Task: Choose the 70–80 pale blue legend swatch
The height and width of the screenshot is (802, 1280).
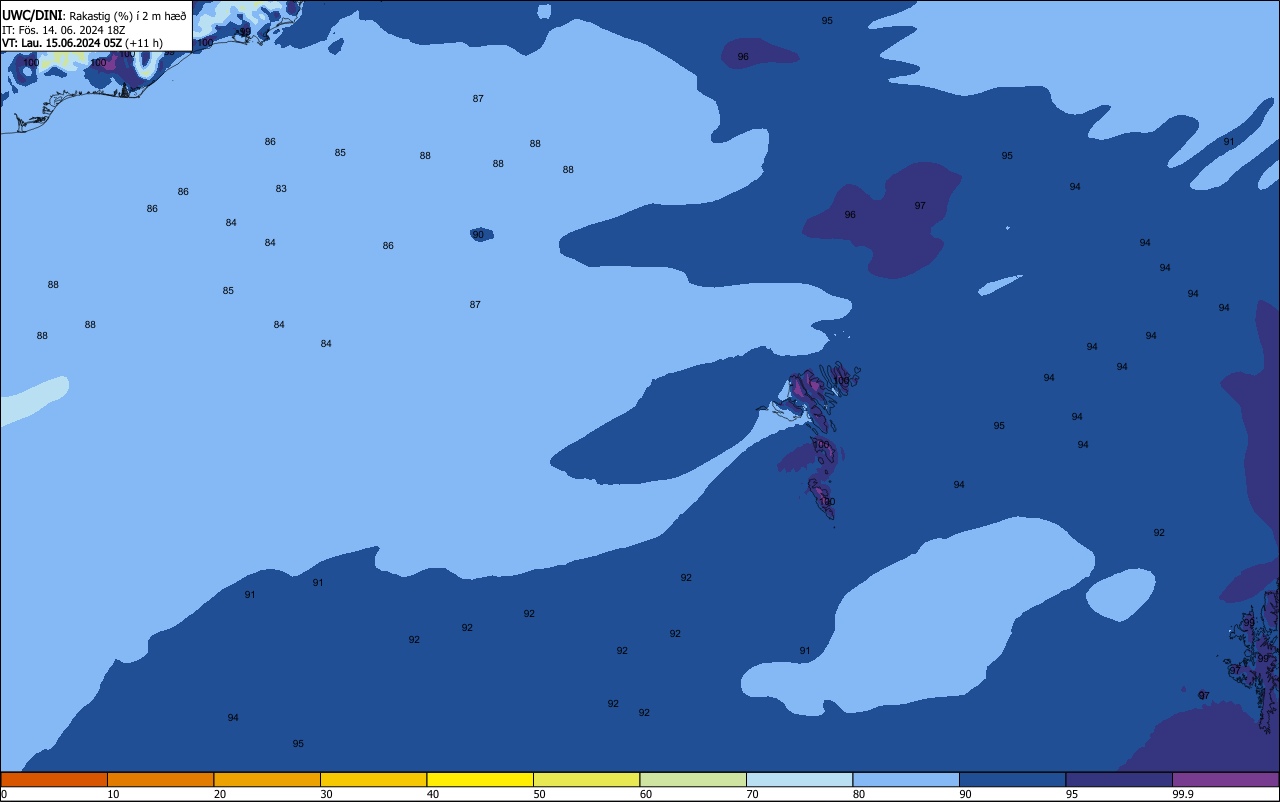Action: coord(799,779)
